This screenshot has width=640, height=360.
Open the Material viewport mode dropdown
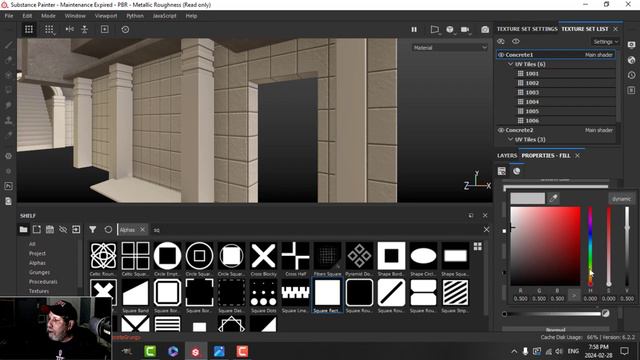click(x=450, y=48)
